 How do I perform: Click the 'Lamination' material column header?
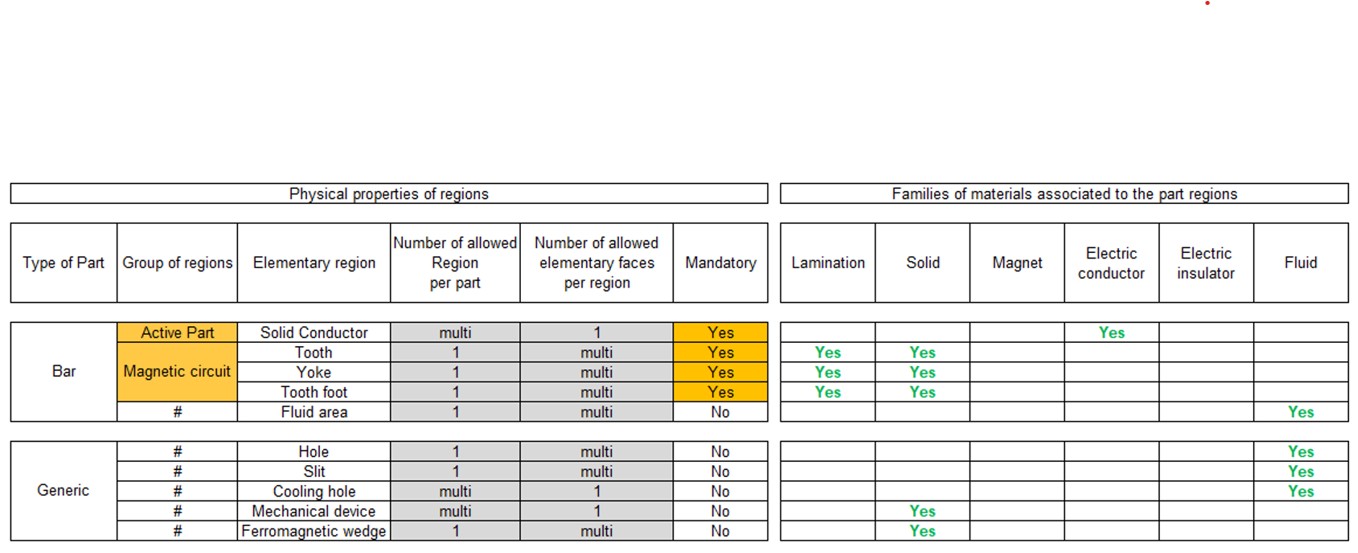(x=828, y=263)
